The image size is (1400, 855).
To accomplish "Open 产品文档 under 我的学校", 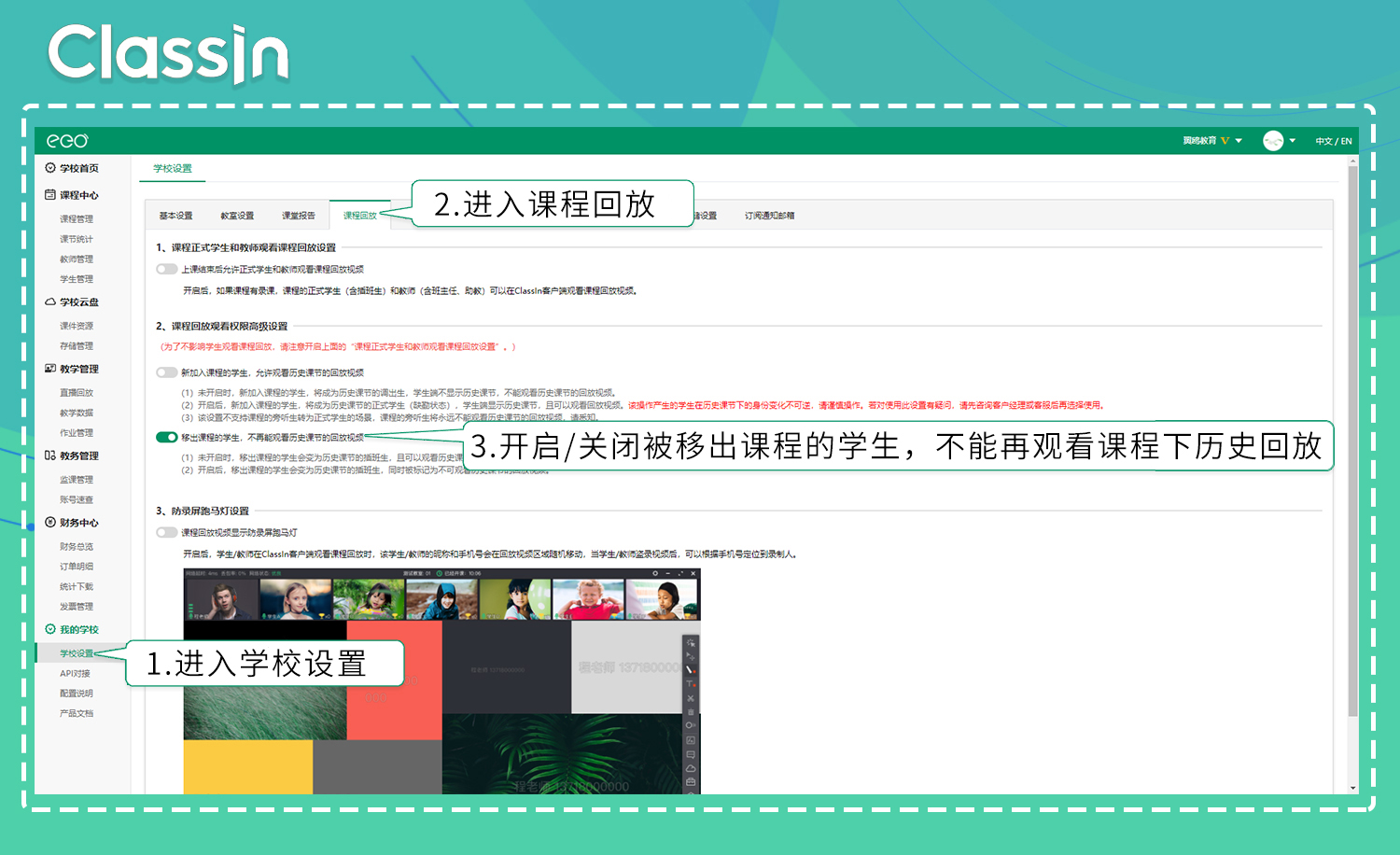I will [x=77, y=713].
